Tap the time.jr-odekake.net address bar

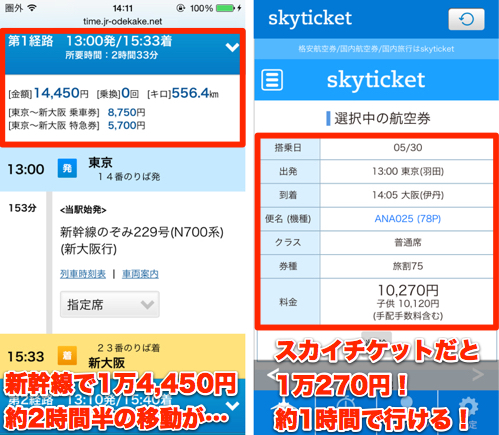123,22
